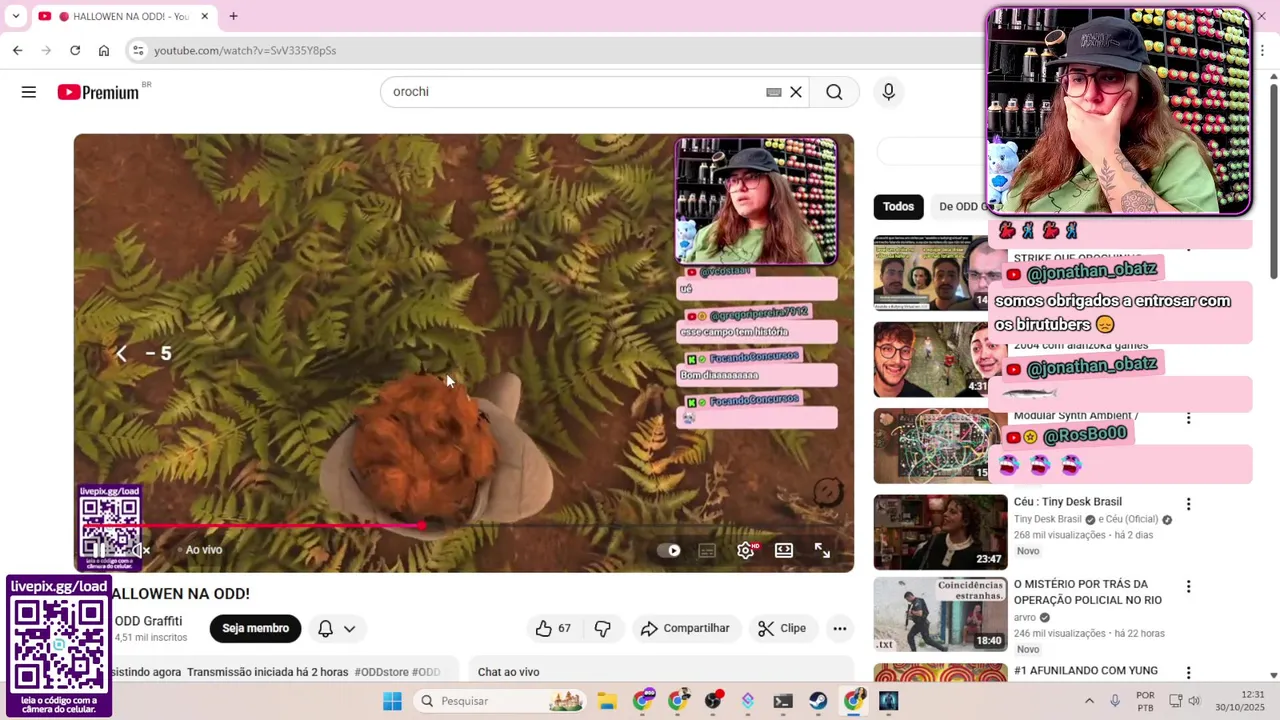Expand the browser tab search chevron

15,16
